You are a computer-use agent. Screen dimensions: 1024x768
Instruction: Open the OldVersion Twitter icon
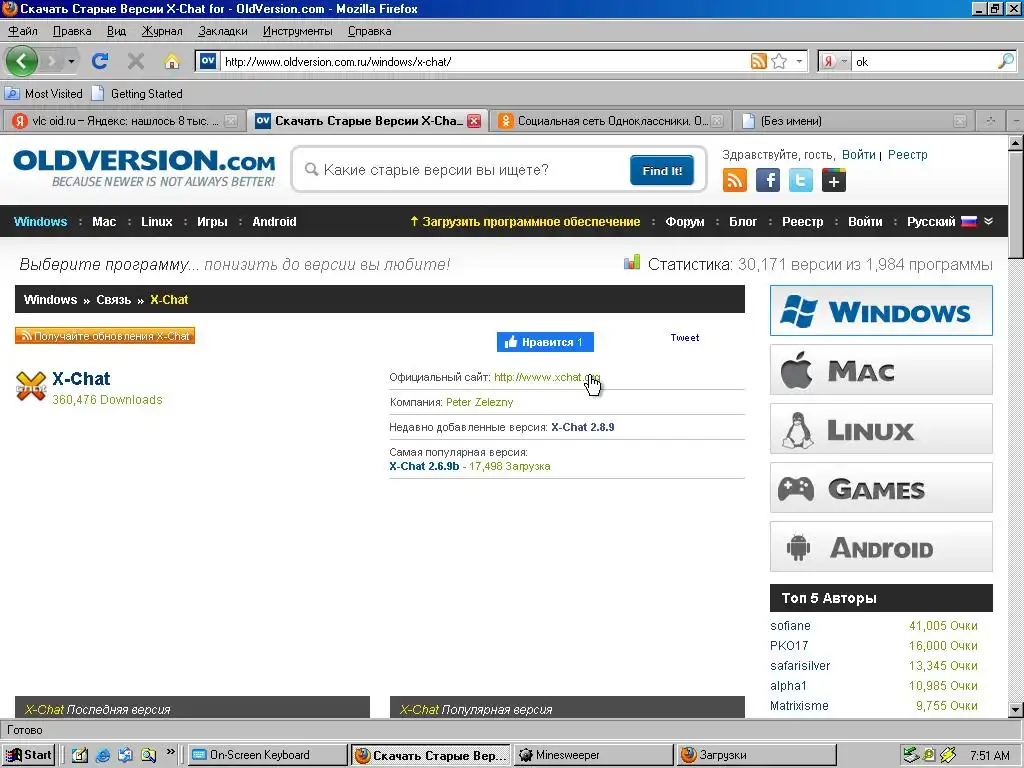point(801,180)
